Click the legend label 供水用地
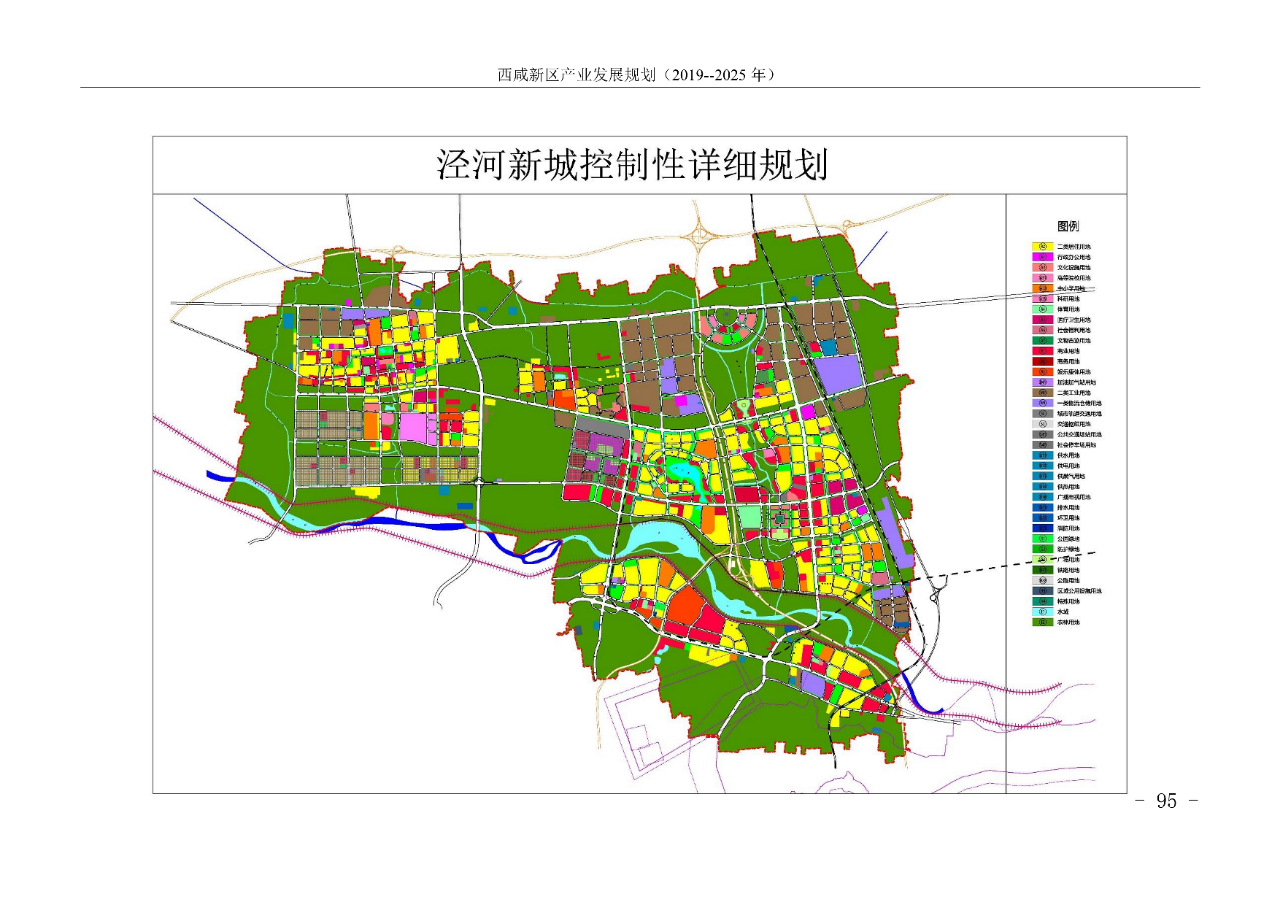Image resolution: width=1280 pixels, height=905 pixels. tap(1069, 455)
